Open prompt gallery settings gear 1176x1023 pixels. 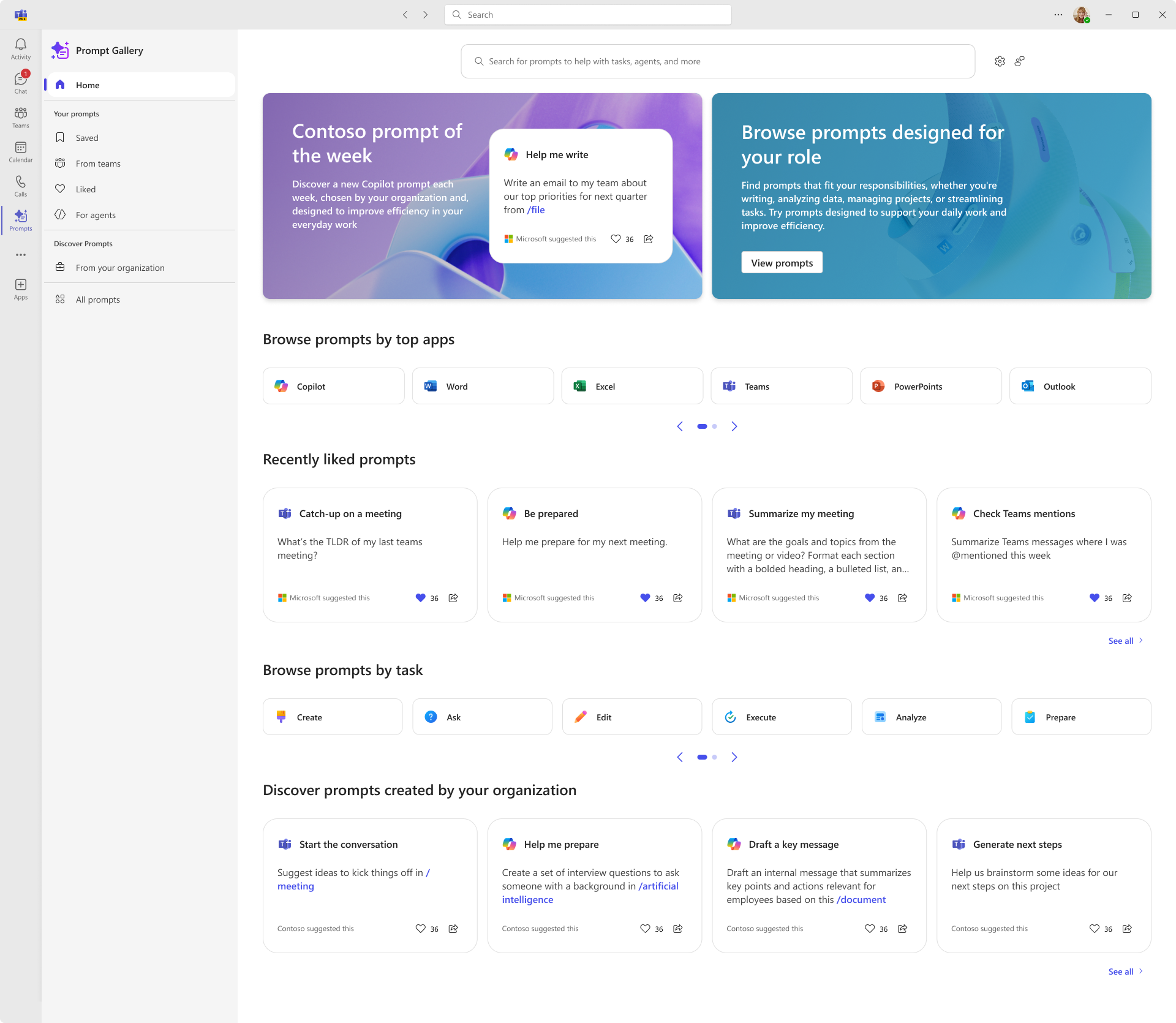click(x=1000, y=61)
